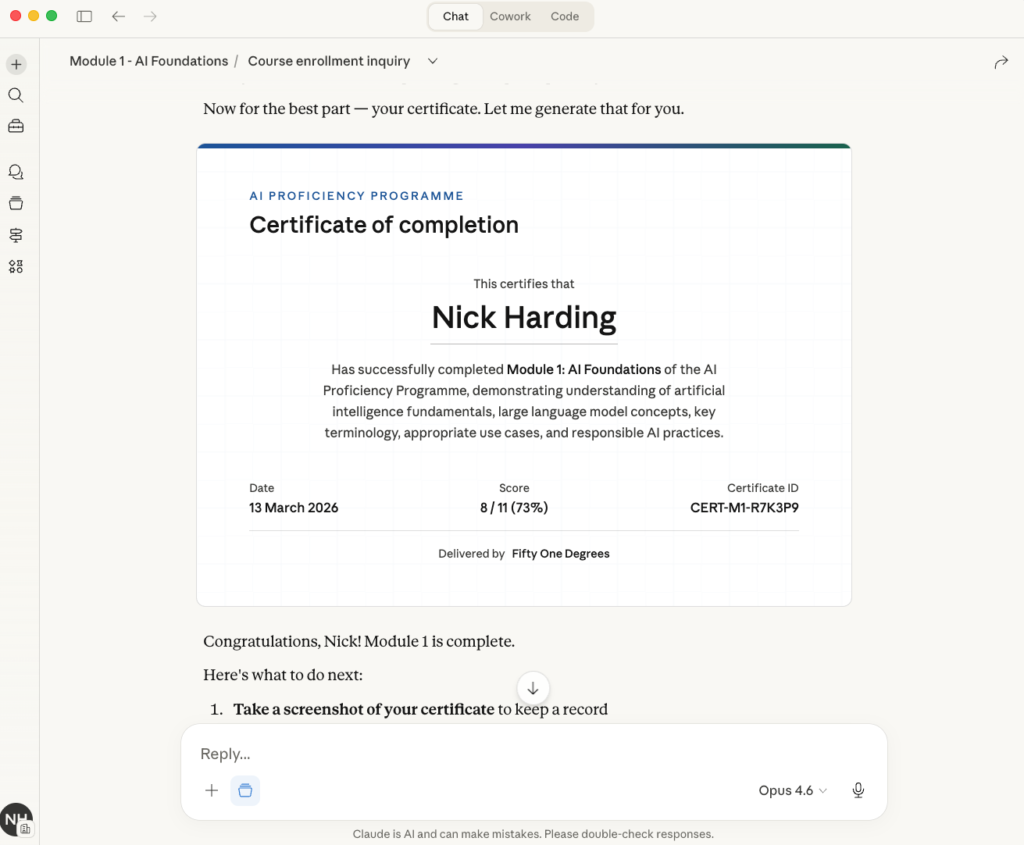The width and height of the screenshot is (1024, 845).
Task: Go back with the left arrow
Action: (118, 16)
